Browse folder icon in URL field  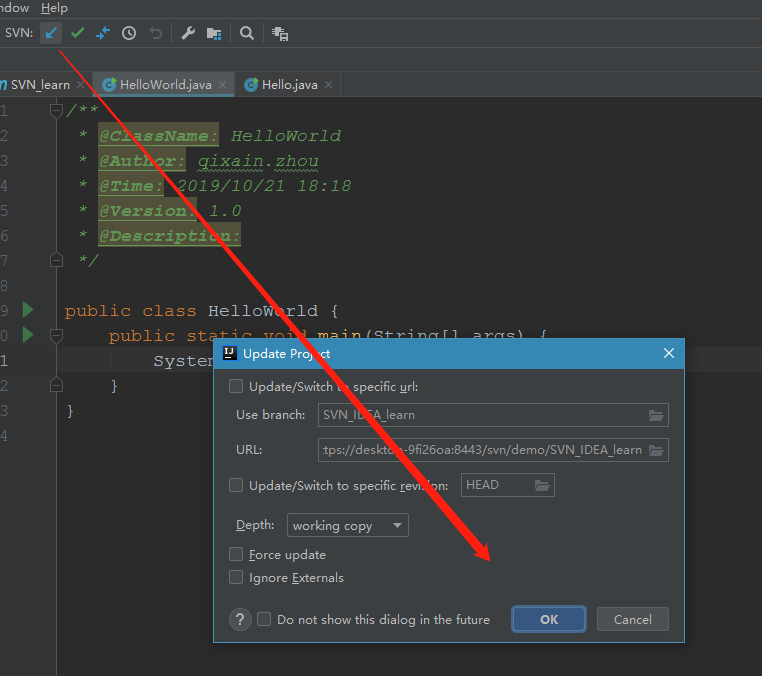click(656, 451)
